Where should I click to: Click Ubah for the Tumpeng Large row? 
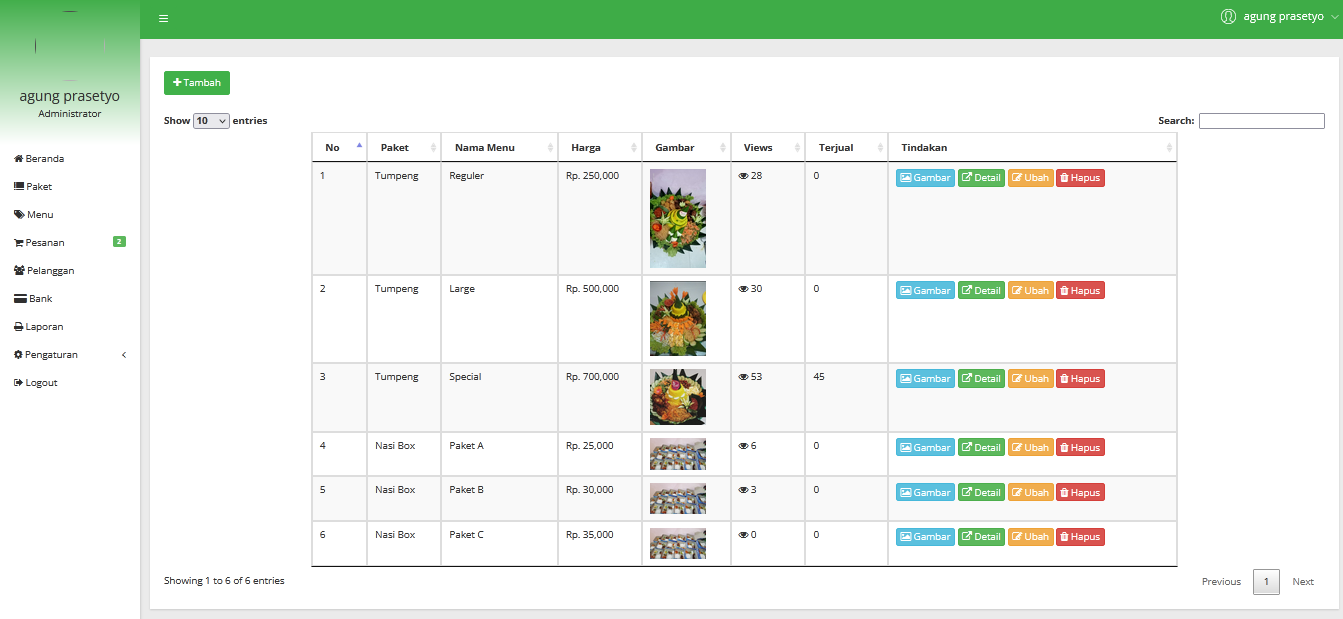click(x=1030, y=291)
